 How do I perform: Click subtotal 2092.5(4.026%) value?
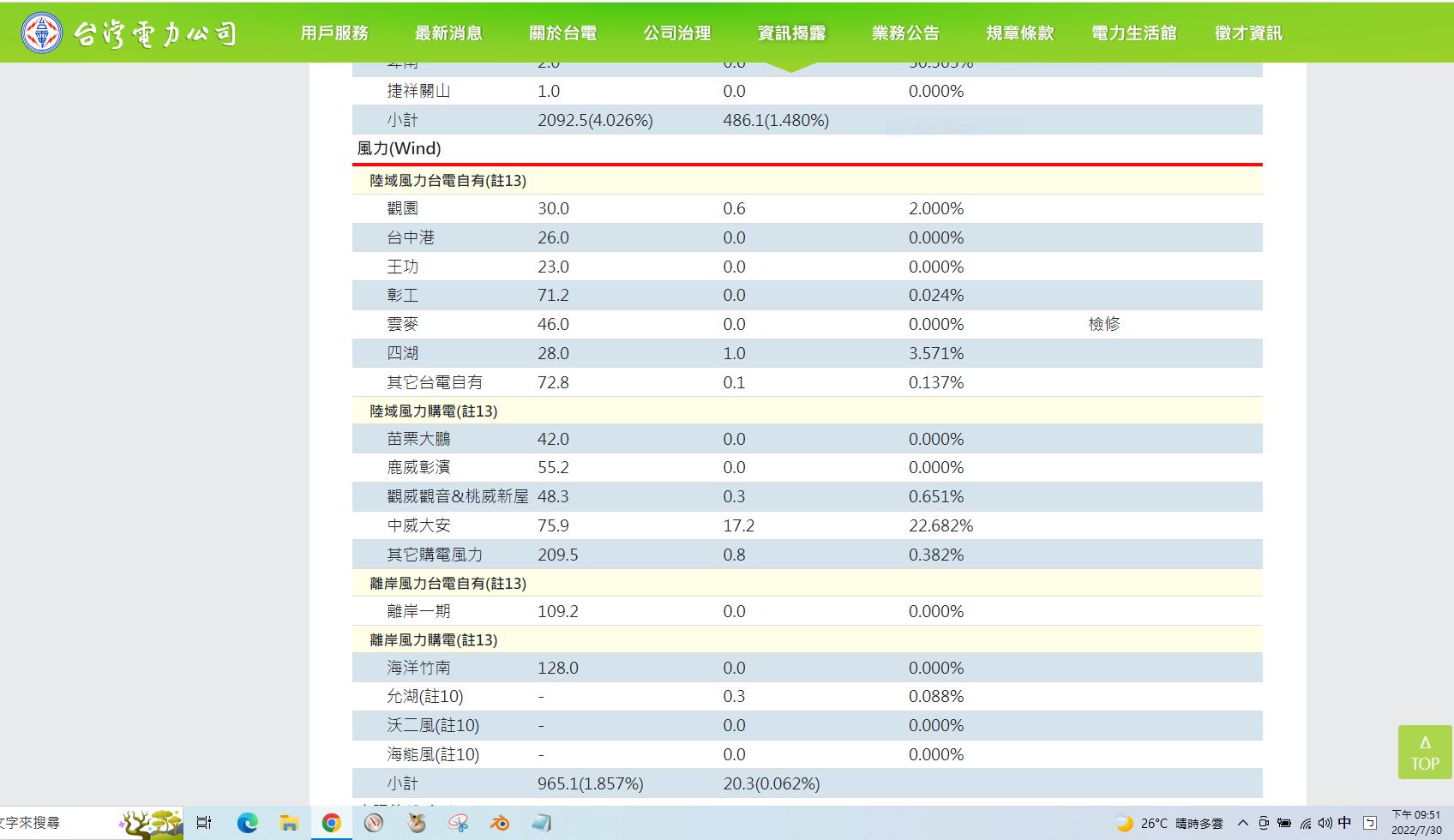(595, 120)
